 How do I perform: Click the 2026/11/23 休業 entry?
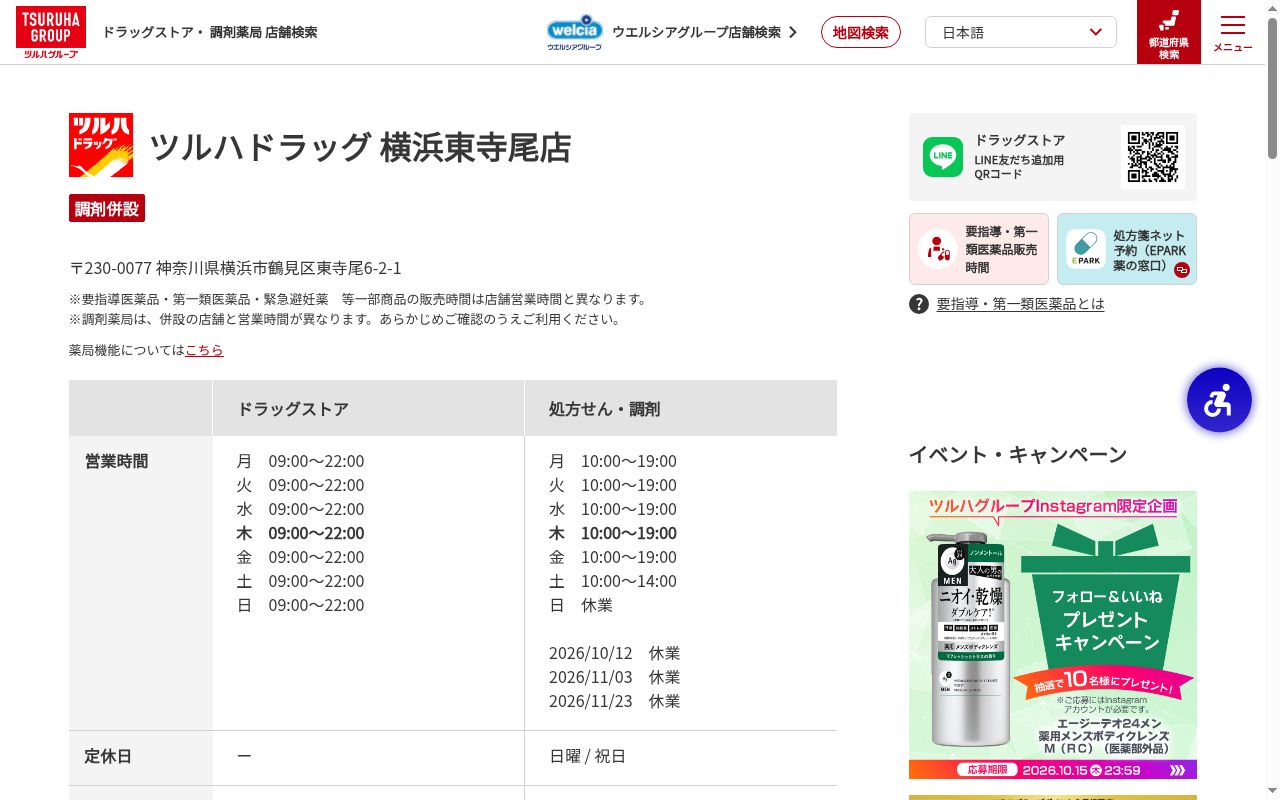[x=614, y=701]
